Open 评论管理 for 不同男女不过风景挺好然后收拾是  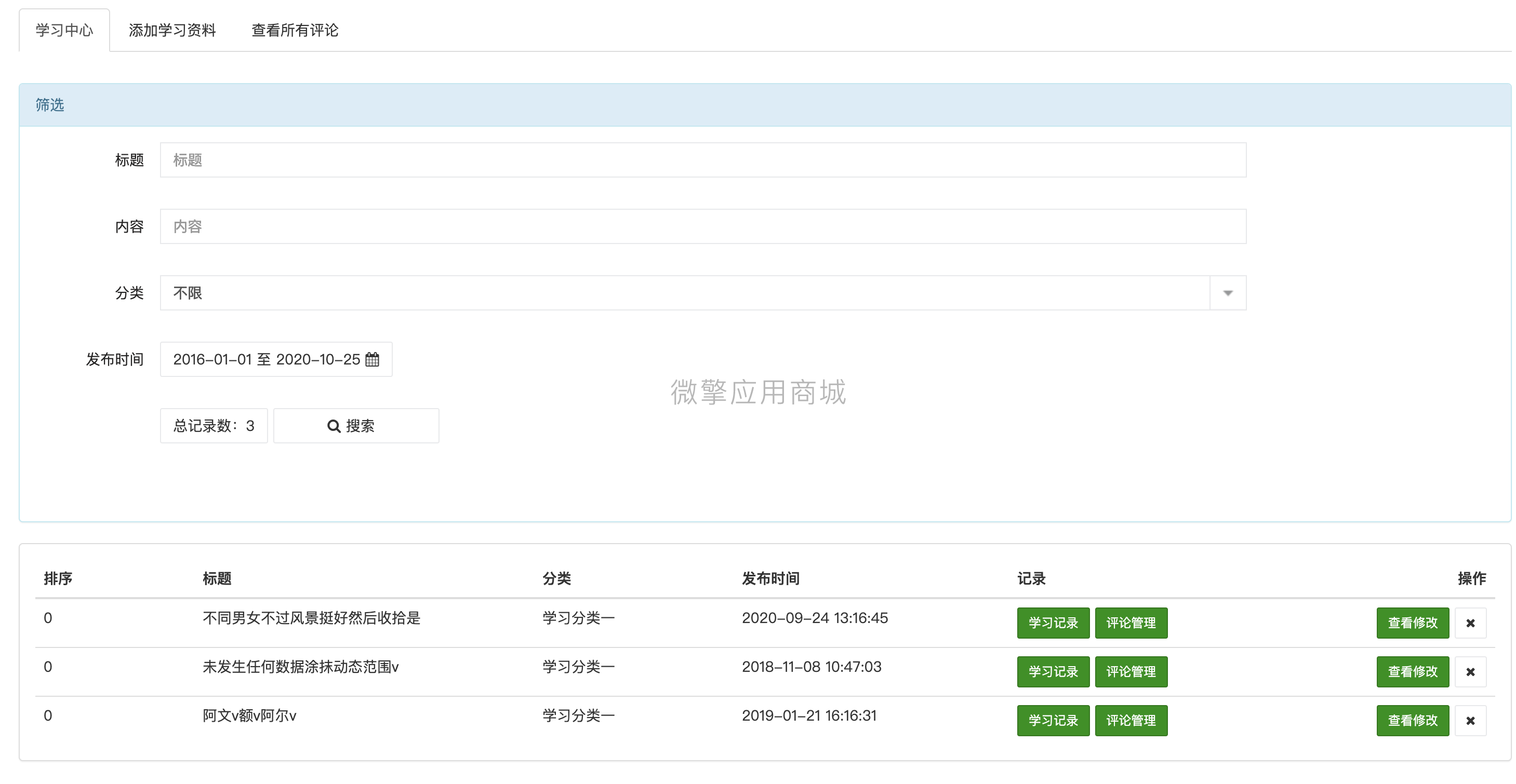[x=1131, y=623]
